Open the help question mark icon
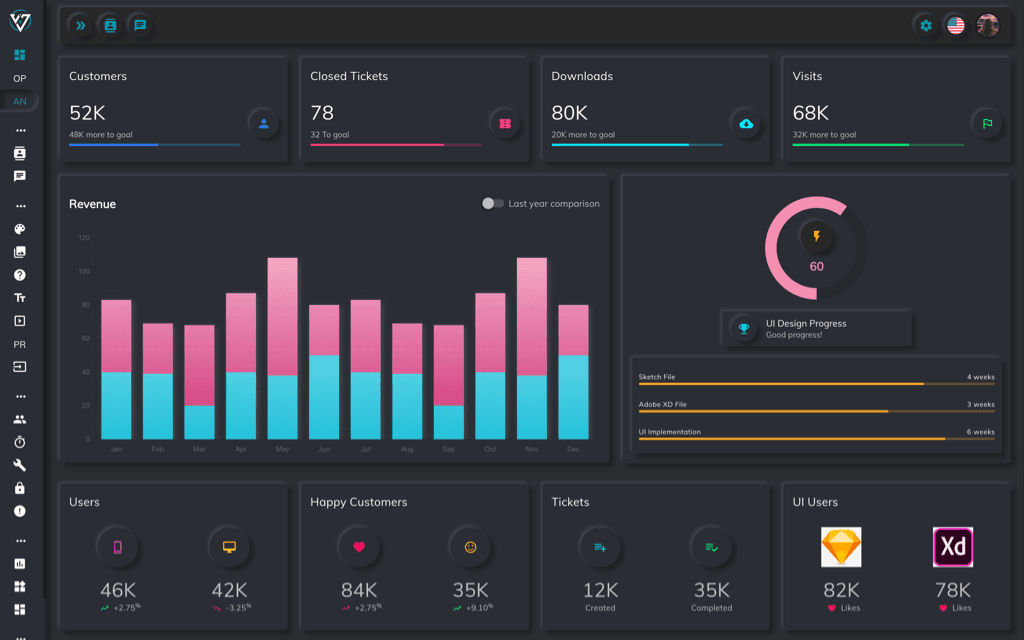This screenshot has width=1024, height=640. click(x=20, y=275)
